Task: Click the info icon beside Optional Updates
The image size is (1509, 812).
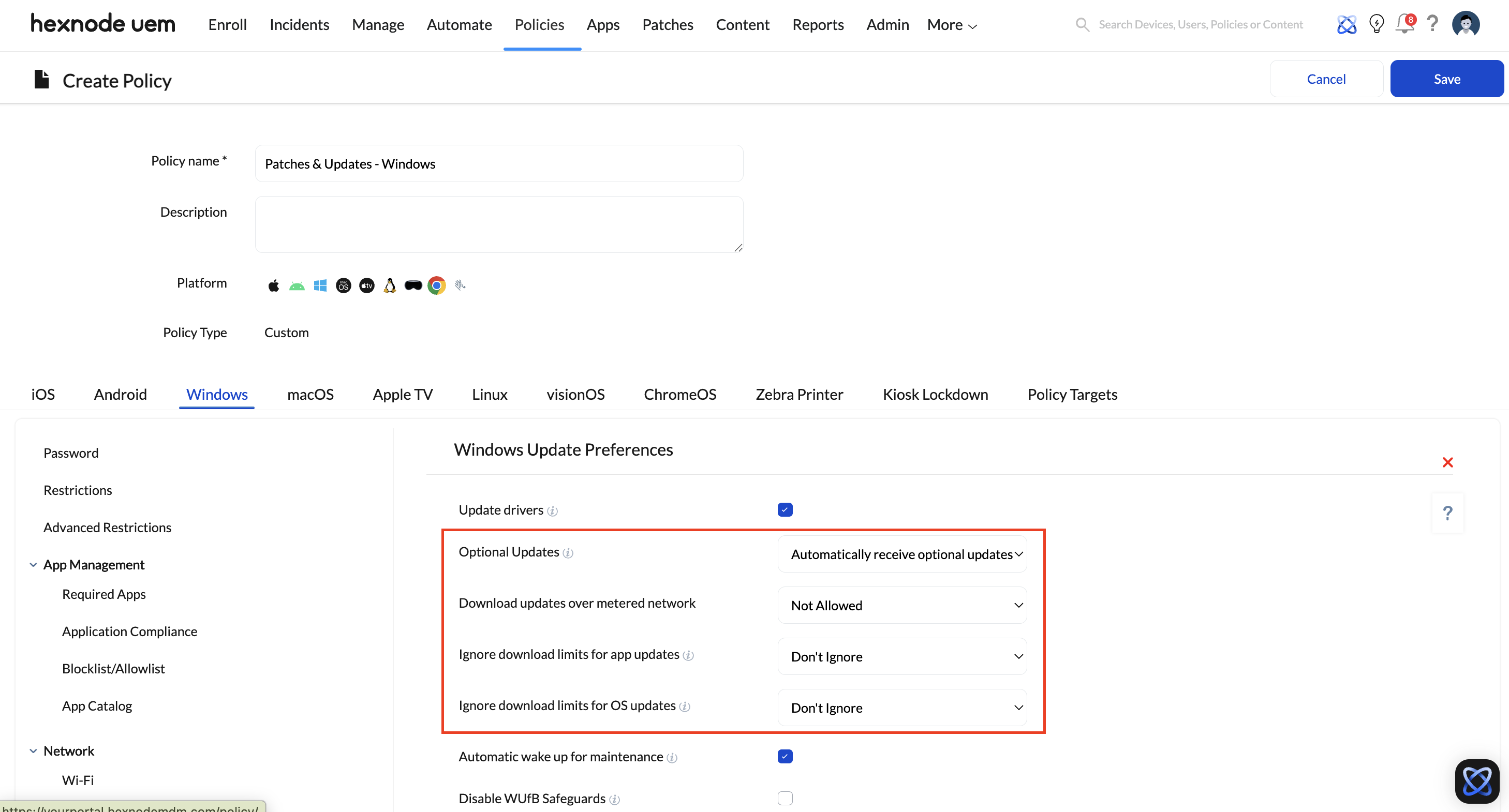Action: pos(568,553)
